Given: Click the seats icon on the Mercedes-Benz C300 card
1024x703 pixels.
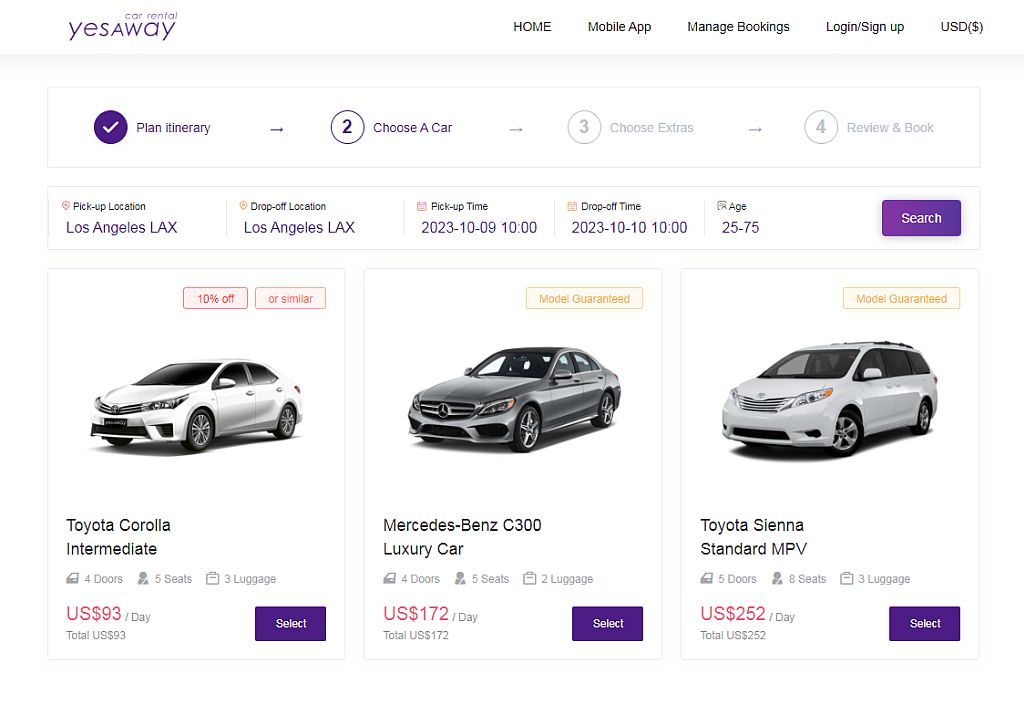Looking at the screenshot, I should (x=462, y=578).
